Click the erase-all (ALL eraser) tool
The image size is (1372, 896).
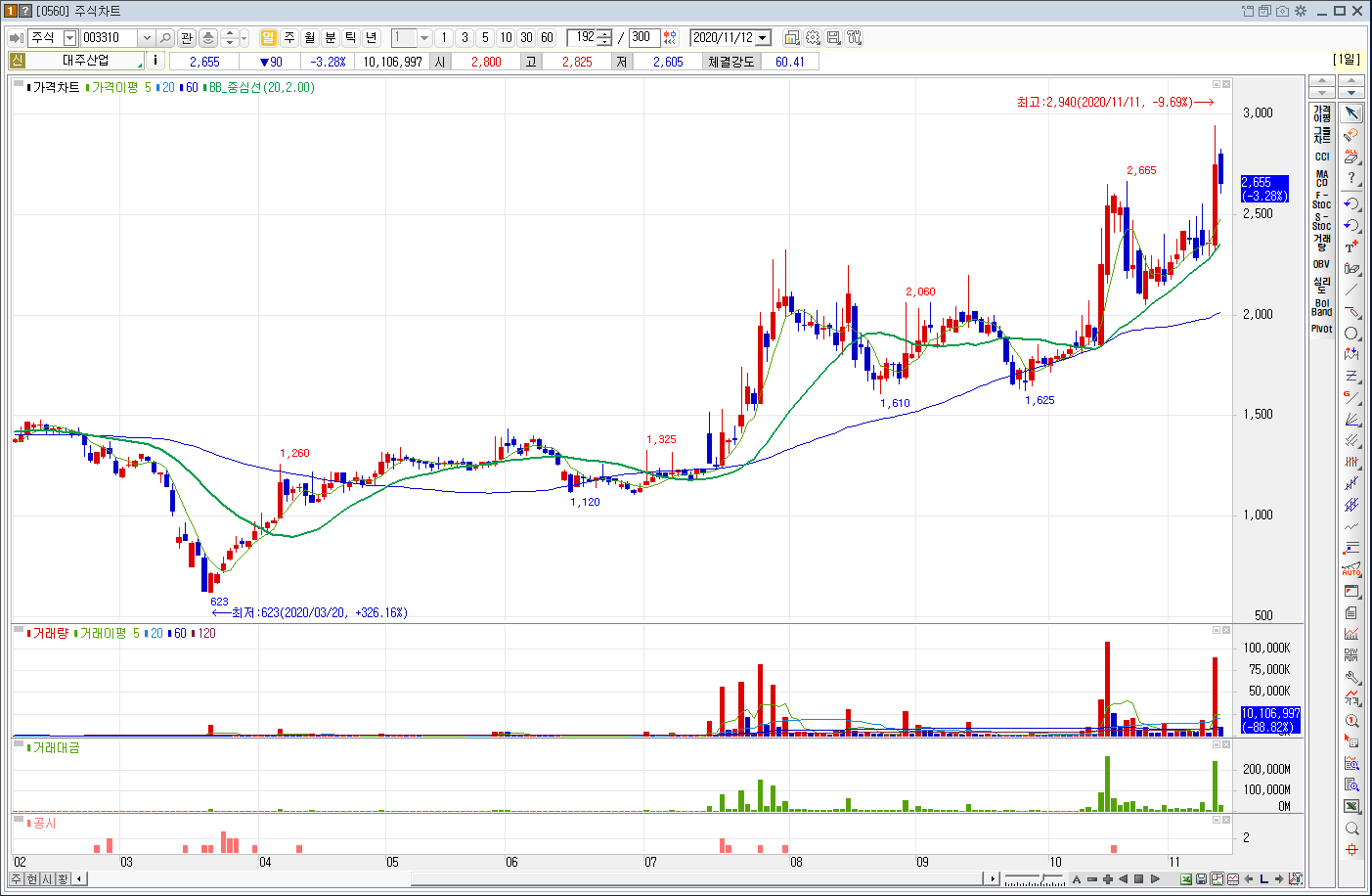(x=1351, y=156)
